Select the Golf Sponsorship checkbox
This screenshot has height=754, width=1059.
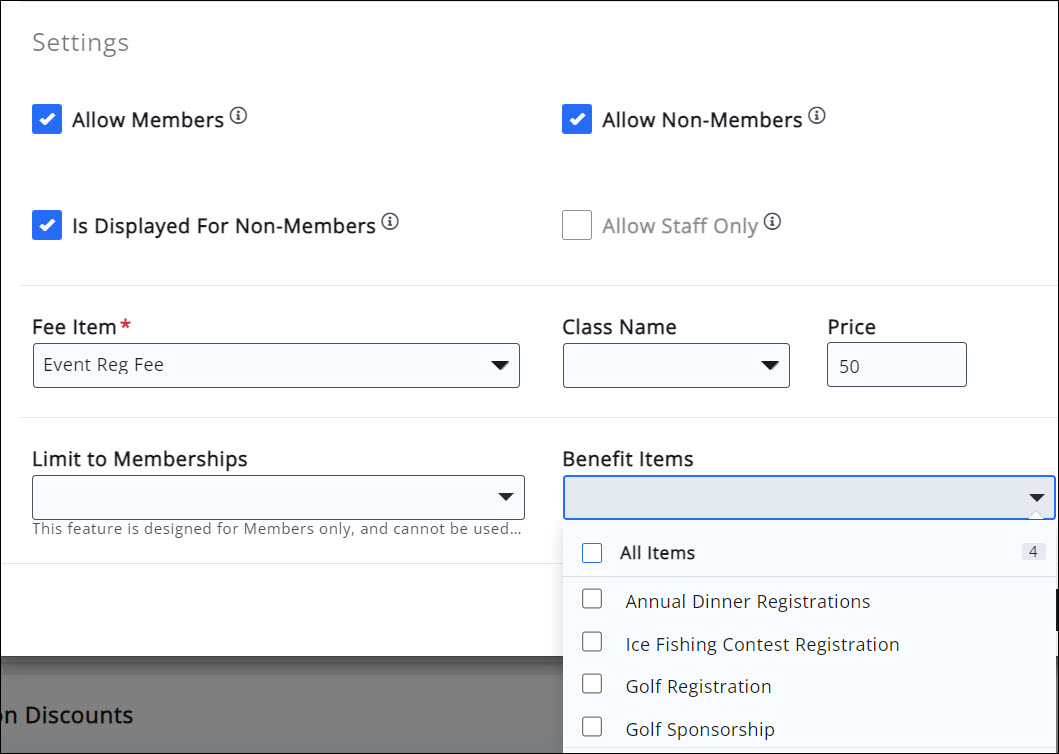pyautogui.click(x=592, y=727)
